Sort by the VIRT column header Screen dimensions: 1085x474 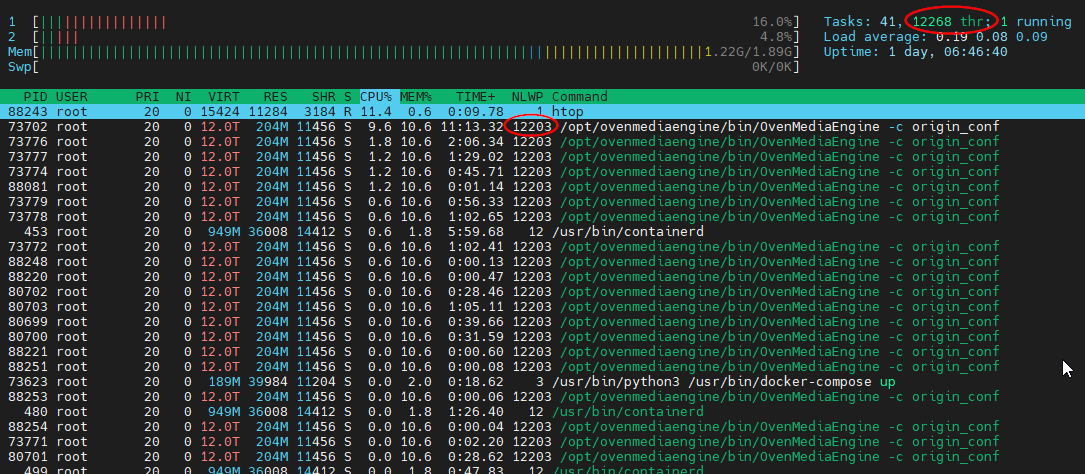[224, 96]
